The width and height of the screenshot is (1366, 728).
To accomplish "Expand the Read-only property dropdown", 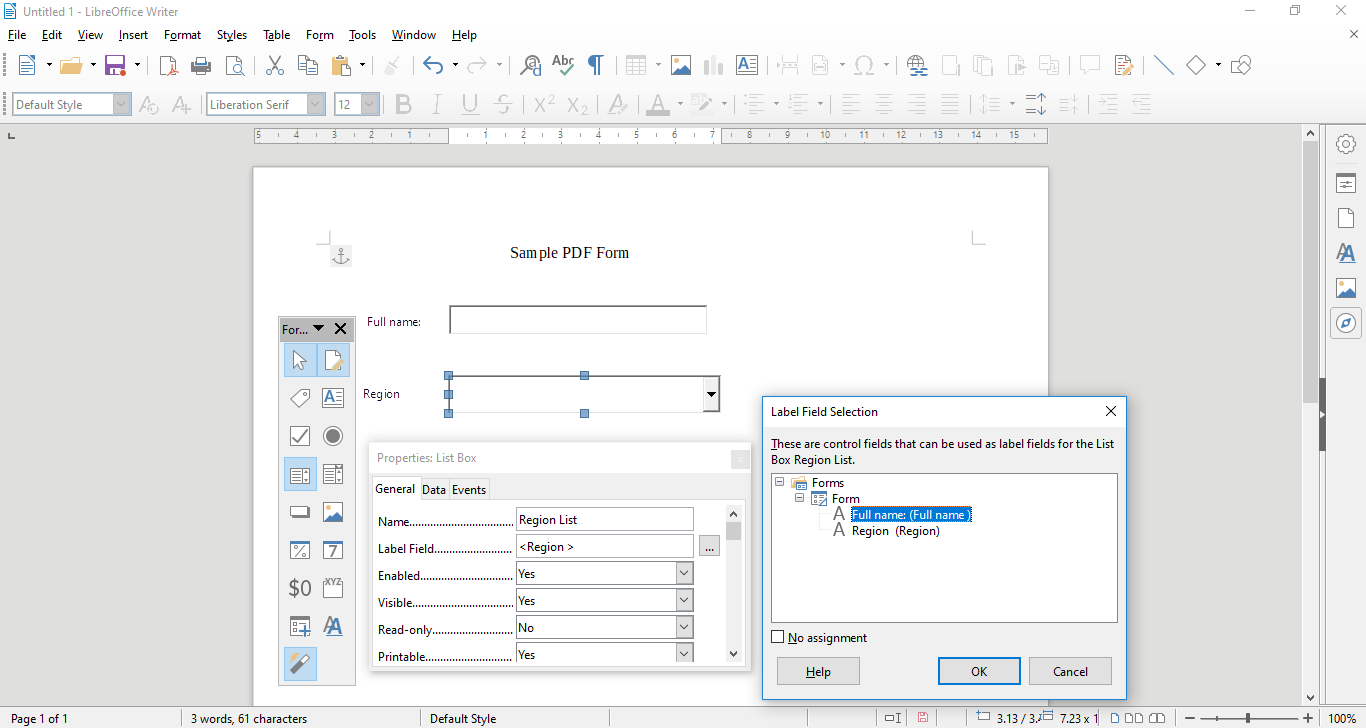I will coord(684,628).
